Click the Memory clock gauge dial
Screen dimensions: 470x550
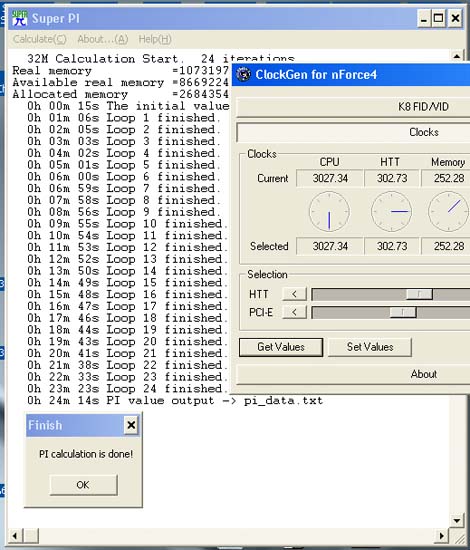tap(449, 212)
